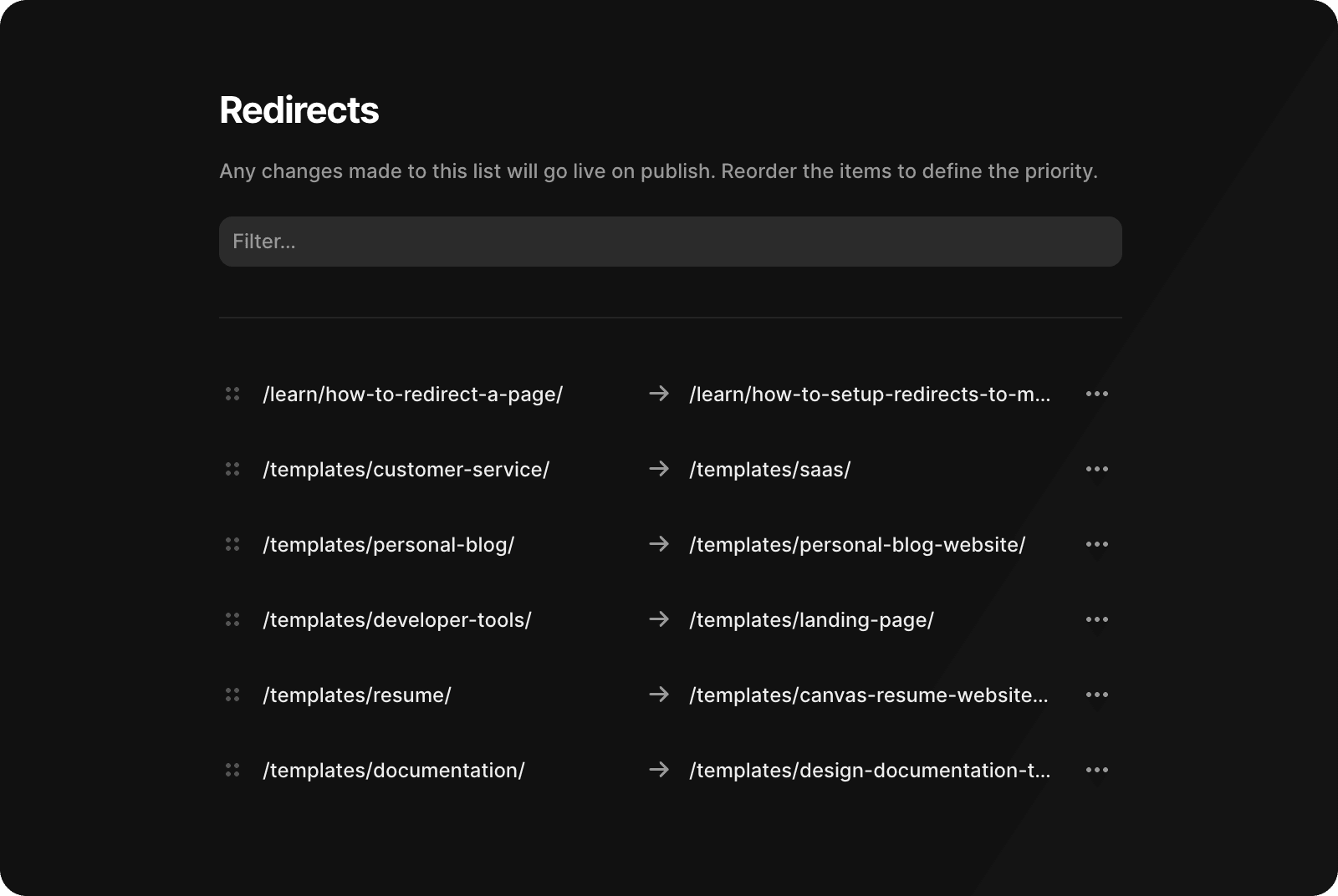1338x896 pixels.
Task: Show options menu for personal-blog redirect
Action: tap(1096, 544)
